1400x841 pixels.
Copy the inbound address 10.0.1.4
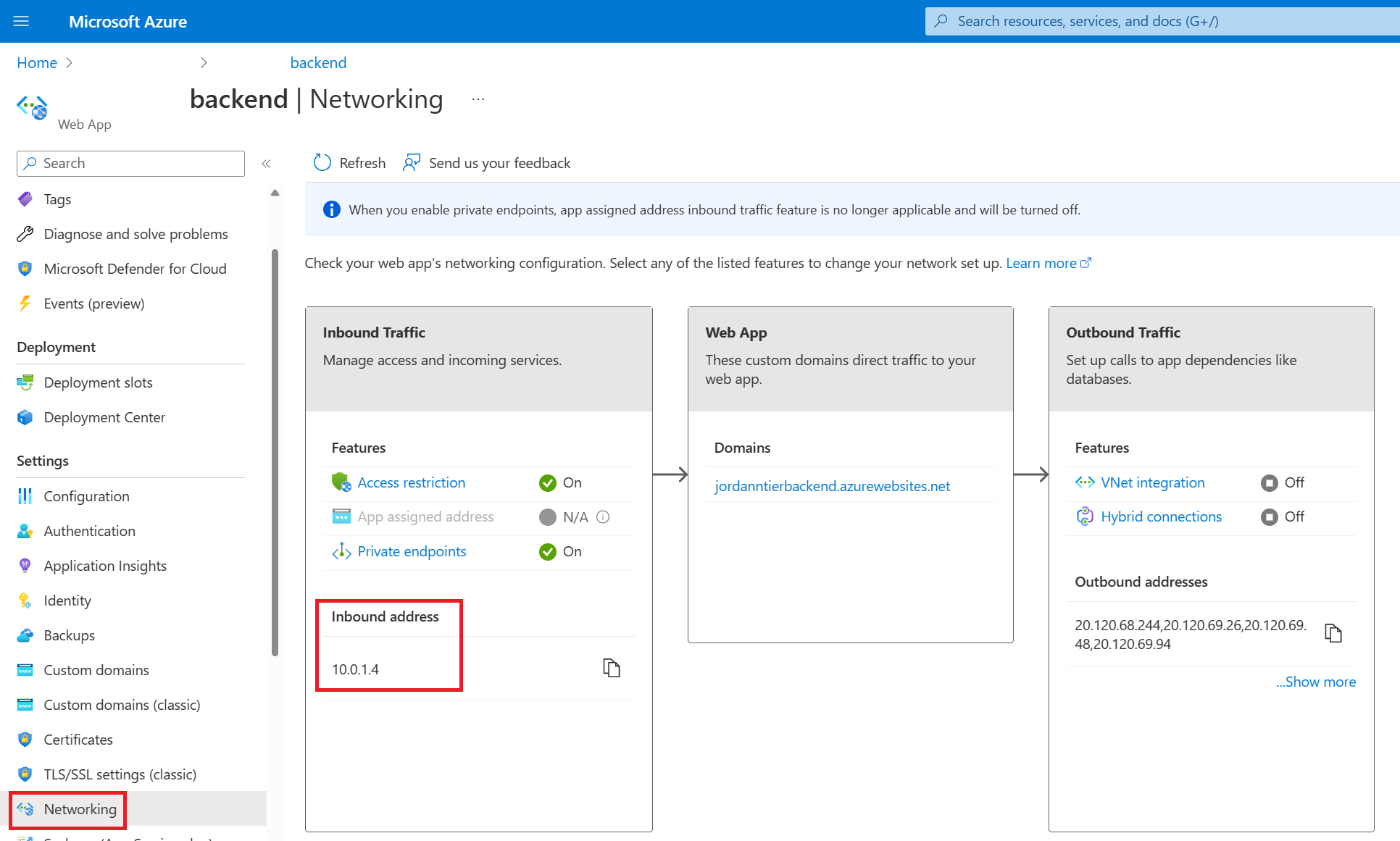point(611,668)
